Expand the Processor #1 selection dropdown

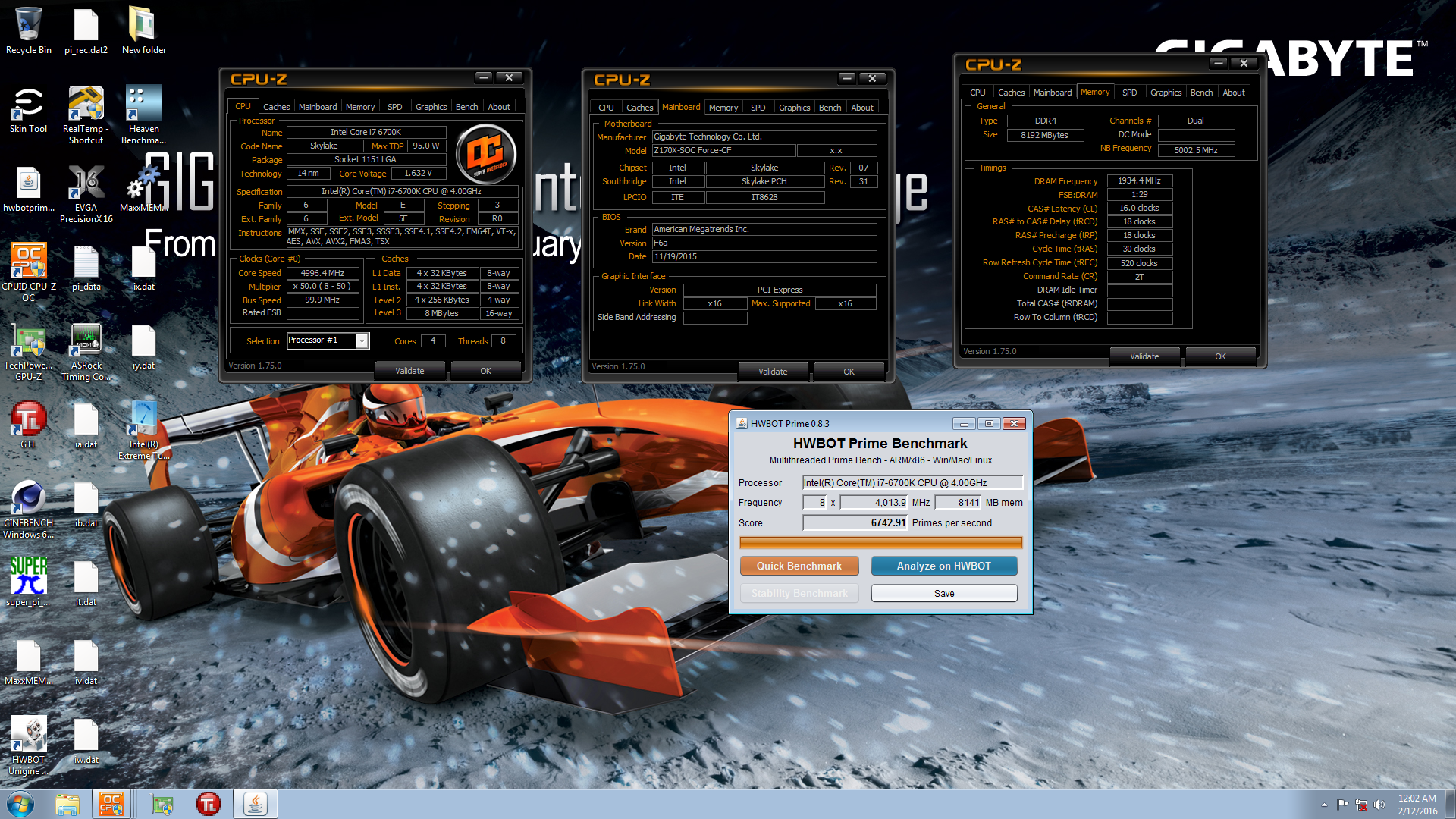(x=362, y=340)
